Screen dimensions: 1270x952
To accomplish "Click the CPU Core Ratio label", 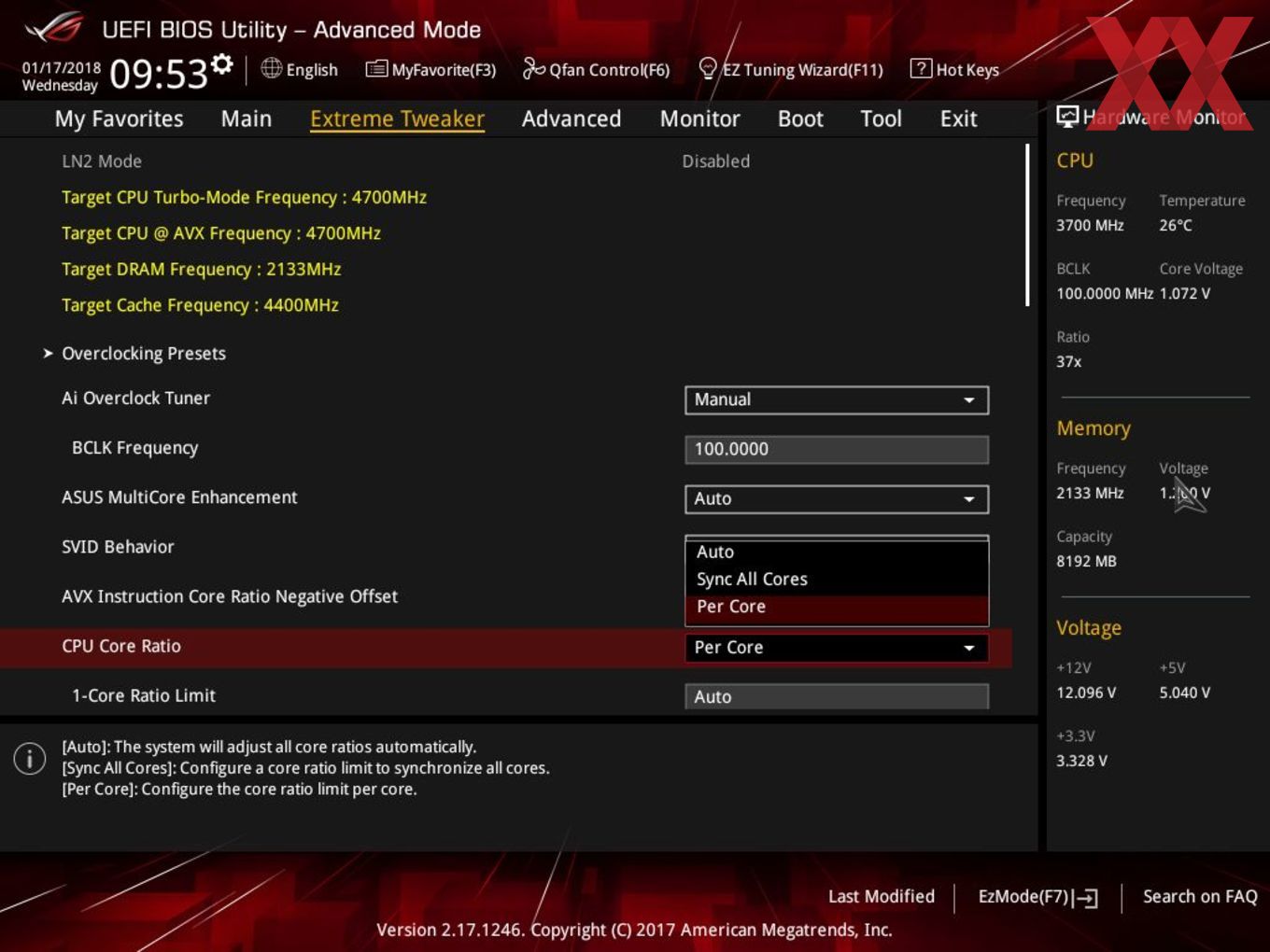I will click(121, 646).
